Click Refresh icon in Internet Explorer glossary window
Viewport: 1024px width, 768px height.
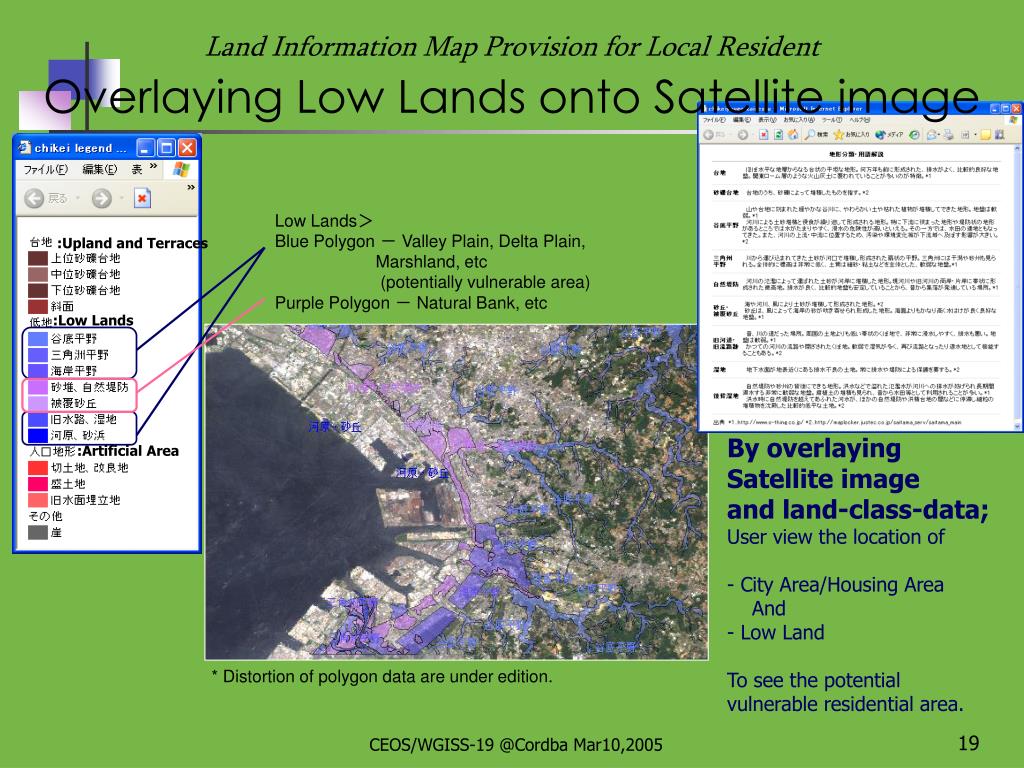point(778,135)
